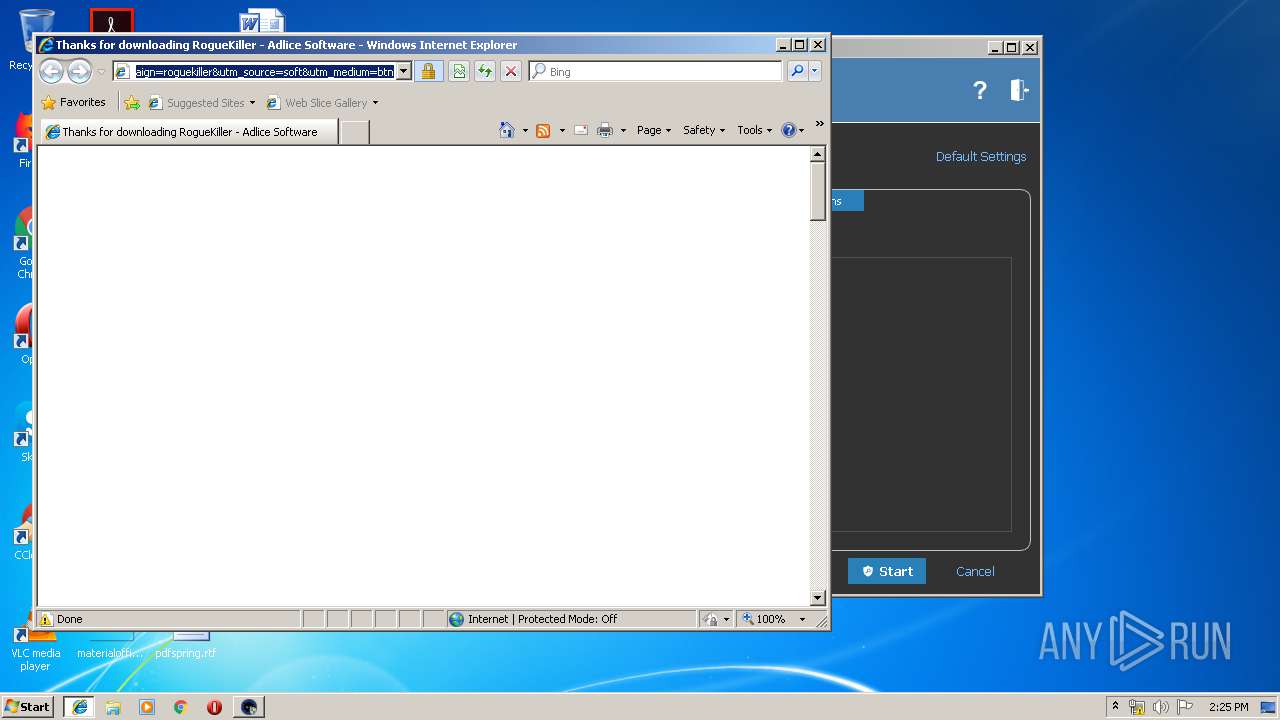Go back with the browser Back arrow
The width and height of the screenshot is (1280, 720).
tap(51, 71)
